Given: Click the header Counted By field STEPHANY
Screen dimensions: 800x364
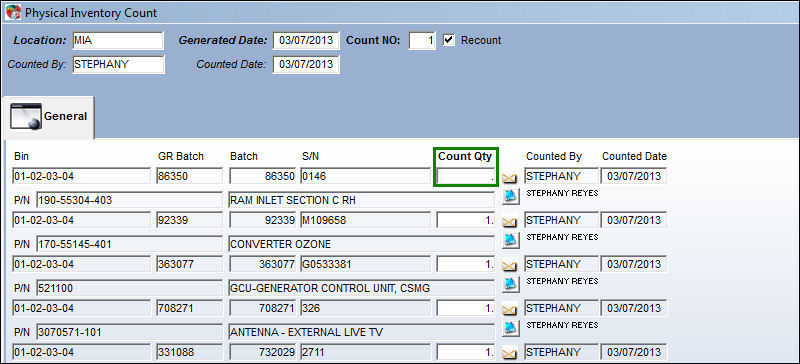Looking at the screenshot, I should tap(118, 65).
